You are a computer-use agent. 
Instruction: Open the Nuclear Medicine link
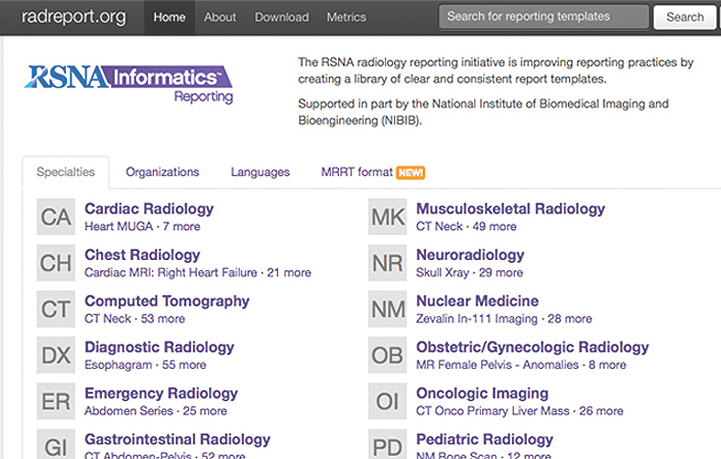477,301
